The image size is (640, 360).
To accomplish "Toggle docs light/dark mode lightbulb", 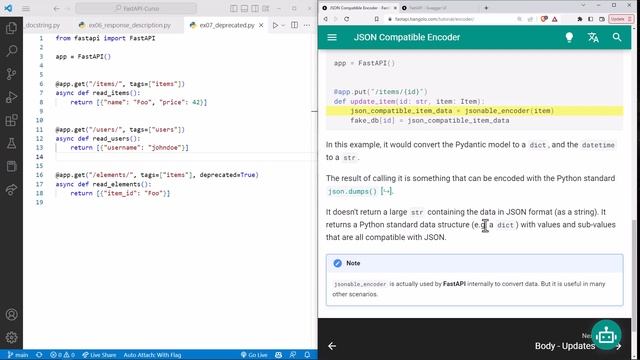I will tap(569, 37).
